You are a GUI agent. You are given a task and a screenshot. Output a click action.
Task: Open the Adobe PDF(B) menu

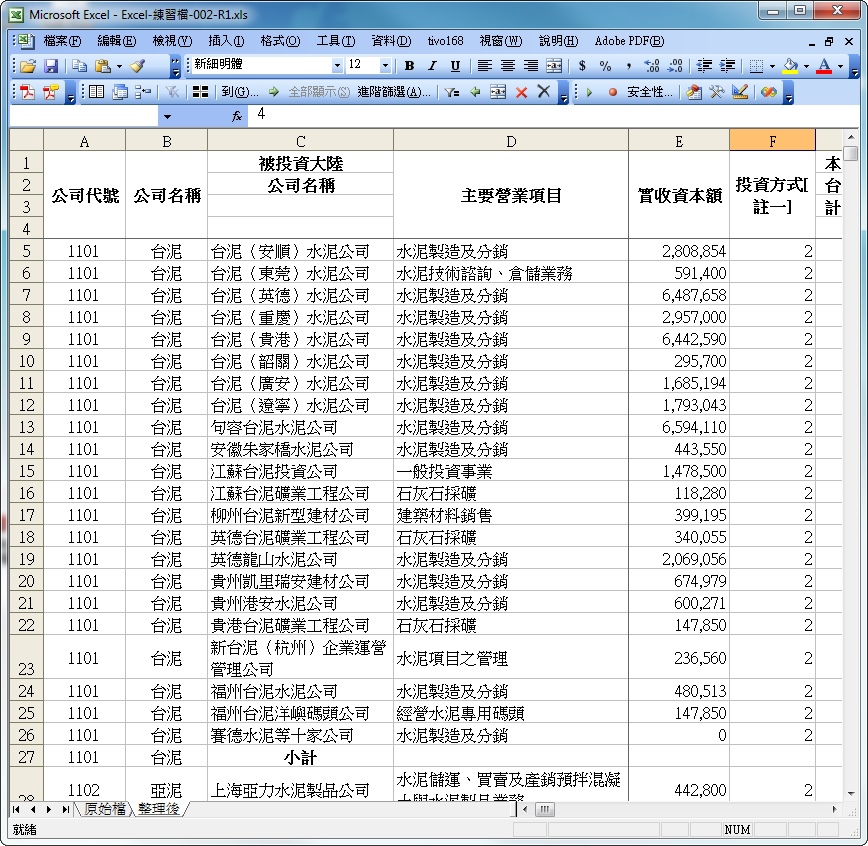pyautogui.click(x=629, y=41)
